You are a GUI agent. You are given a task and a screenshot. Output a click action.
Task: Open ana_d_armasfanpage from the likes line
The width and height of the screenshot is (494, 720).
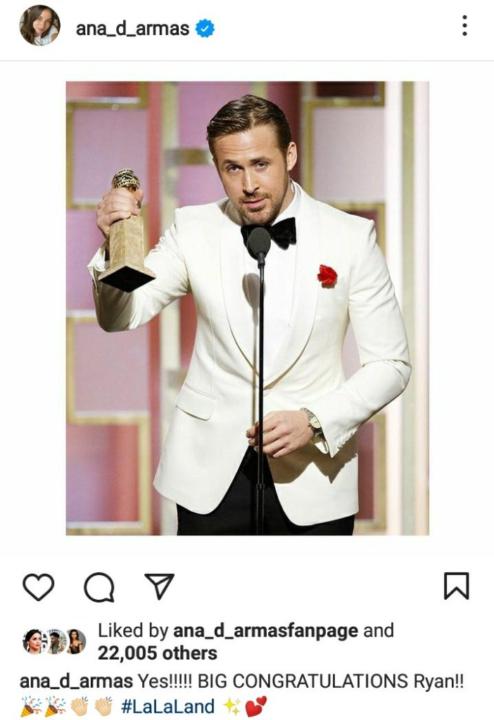pyautogui.click(x=265, y=630)
